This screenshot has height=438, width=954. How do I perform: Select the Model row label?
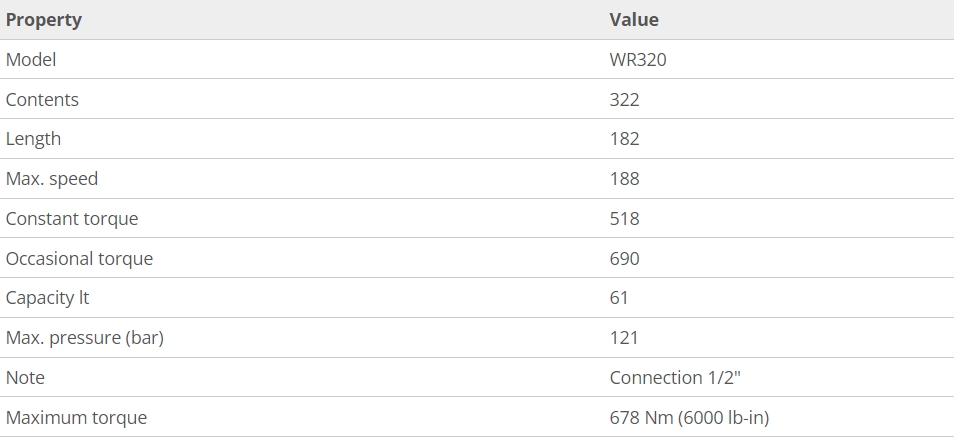click(x=31, y=60)
